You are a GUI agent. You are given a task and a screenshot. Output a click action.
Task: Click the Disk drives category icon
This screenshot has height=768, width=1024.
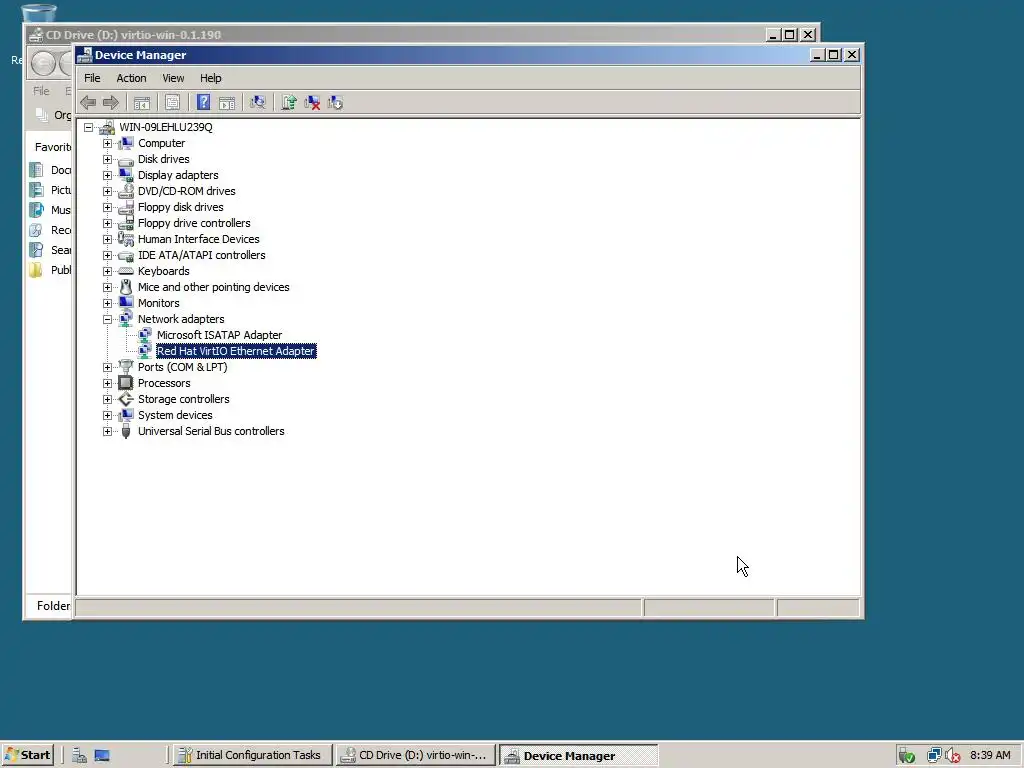tap(126, 159)
